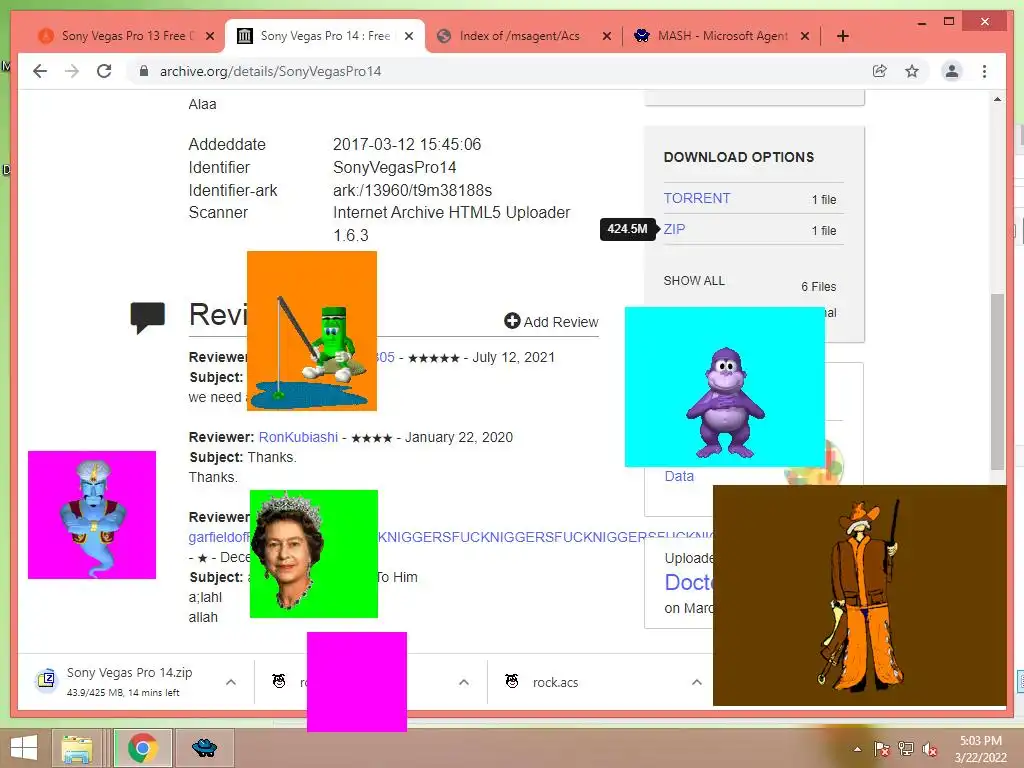
Task: Close the Sony Vegas Pro 14 tab
Action: (x=409, y=36)
